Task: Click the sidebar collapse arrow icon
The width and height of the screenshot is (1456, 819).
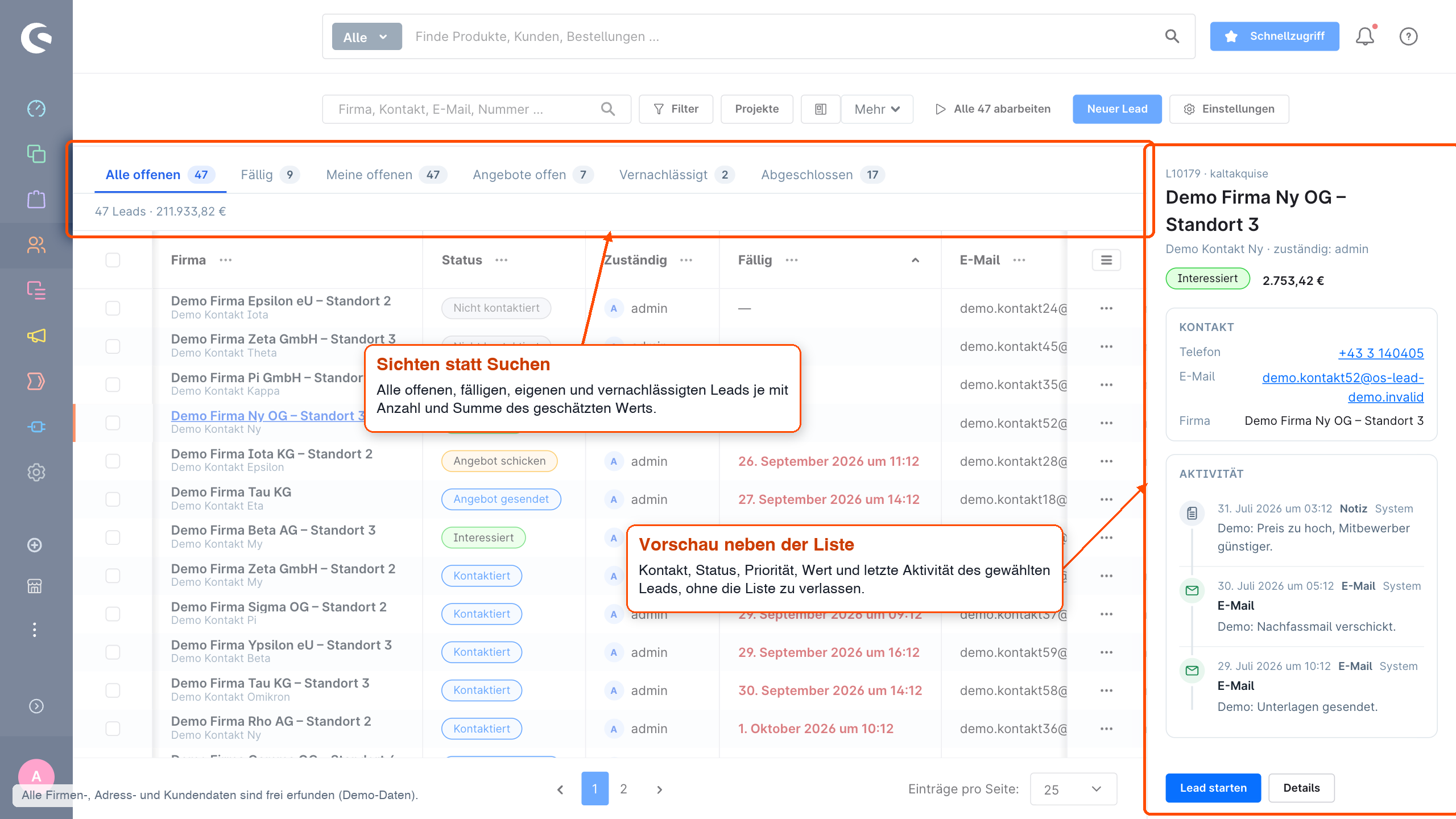Action: (36, 706)
